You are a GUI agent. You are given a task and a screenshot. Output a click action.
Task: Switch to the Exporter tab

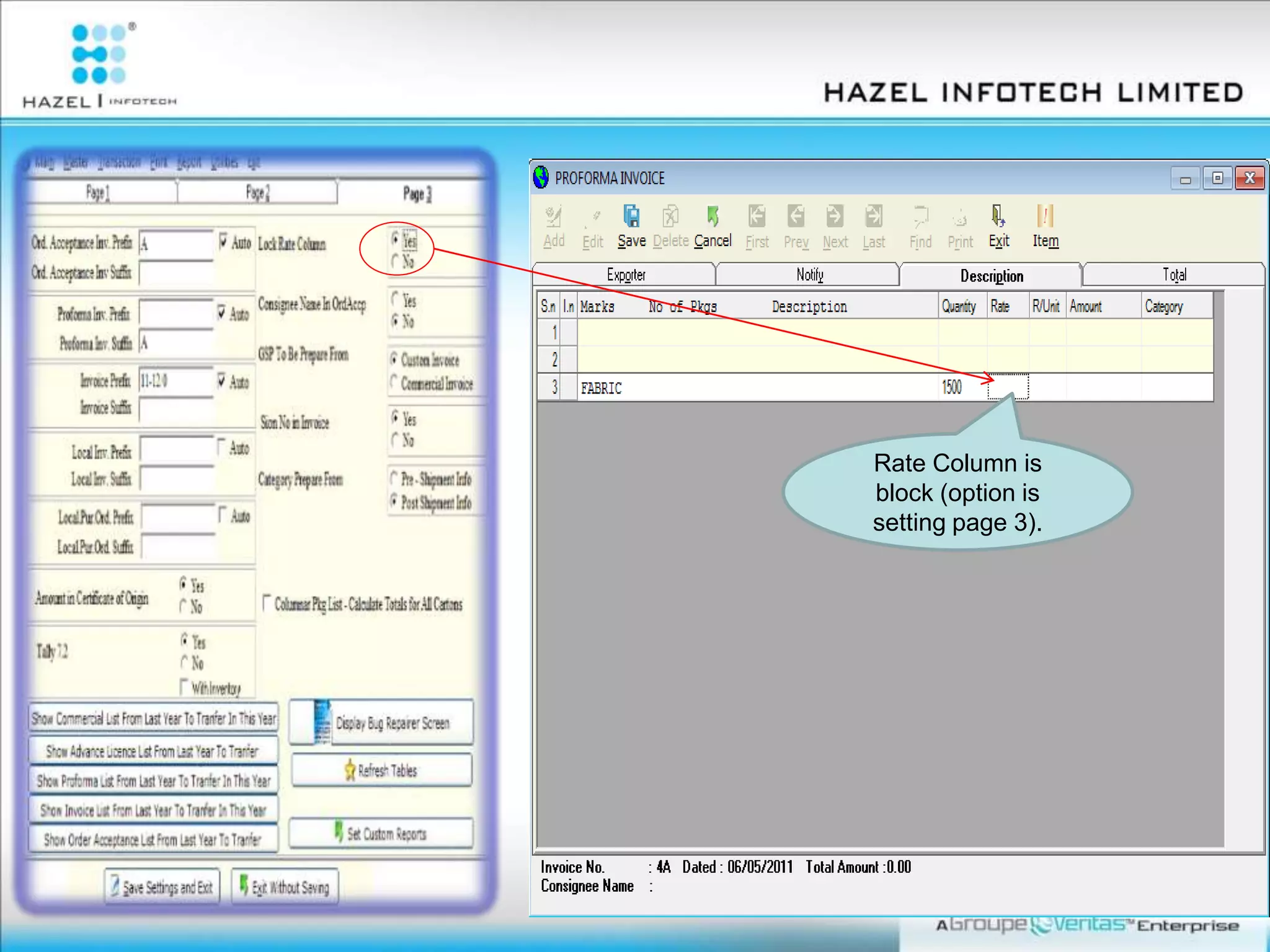tap(625, 275)
